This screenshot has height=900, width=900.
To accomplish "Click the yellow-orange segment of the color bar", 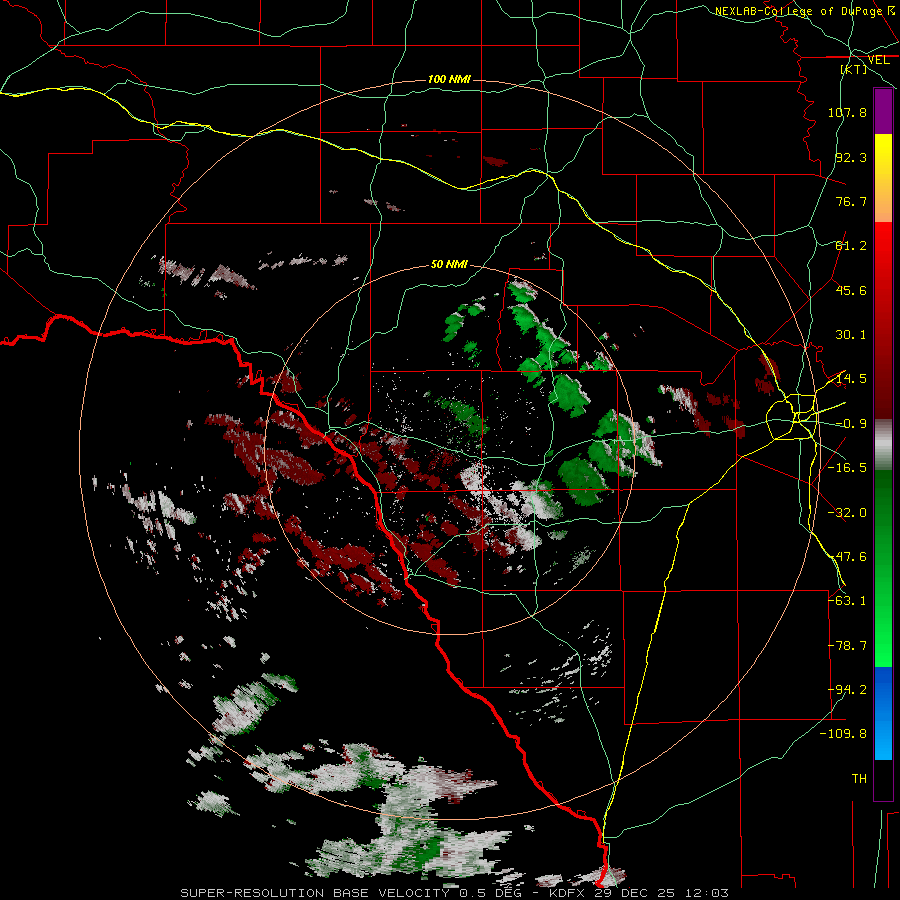I will coord(883,178).
